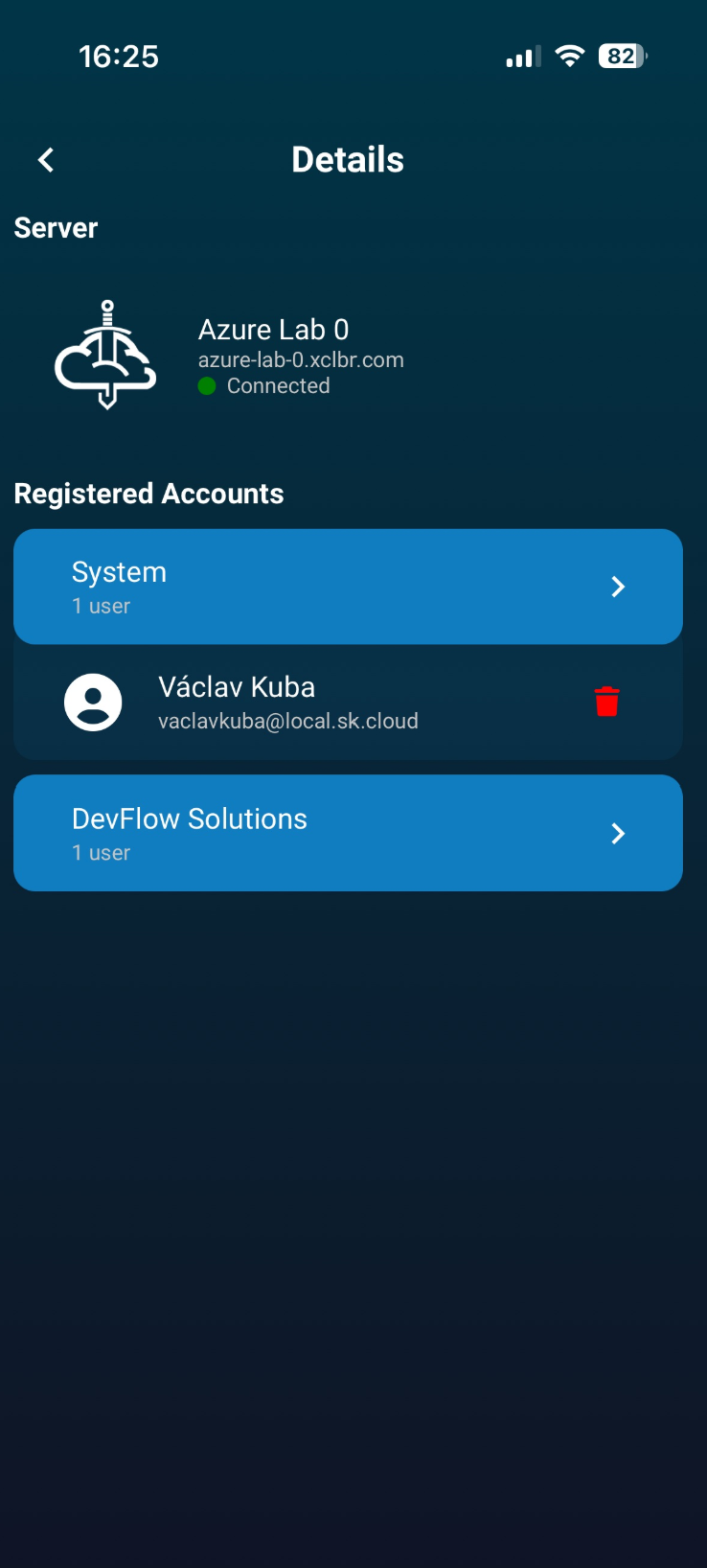Tap the battery indicator showing 82
The width and height of the screenshot is (707, 1568).
click(623, 57)
